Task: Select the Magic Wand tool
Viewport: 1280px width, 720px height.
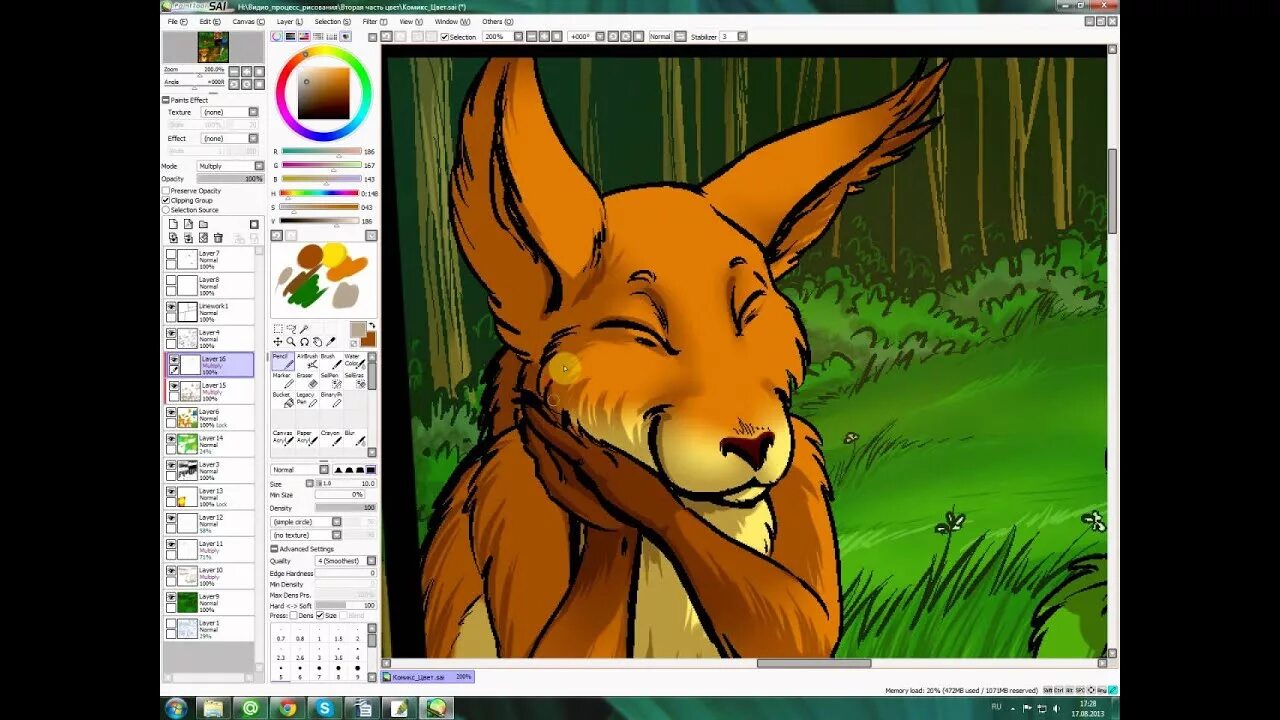Action: [304, 328]
